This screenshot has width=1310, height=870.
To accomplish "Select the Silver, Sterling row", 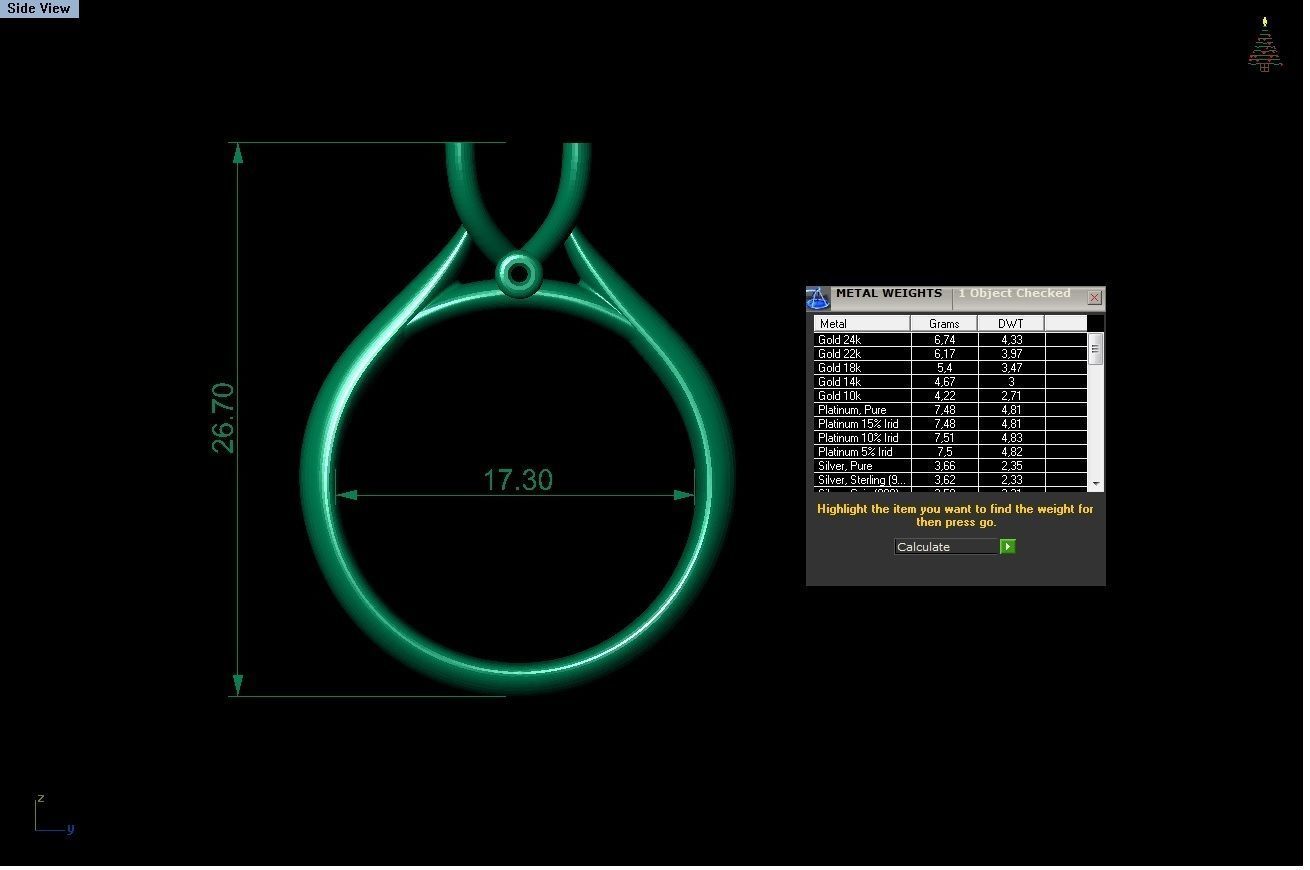I will [950, 480].
